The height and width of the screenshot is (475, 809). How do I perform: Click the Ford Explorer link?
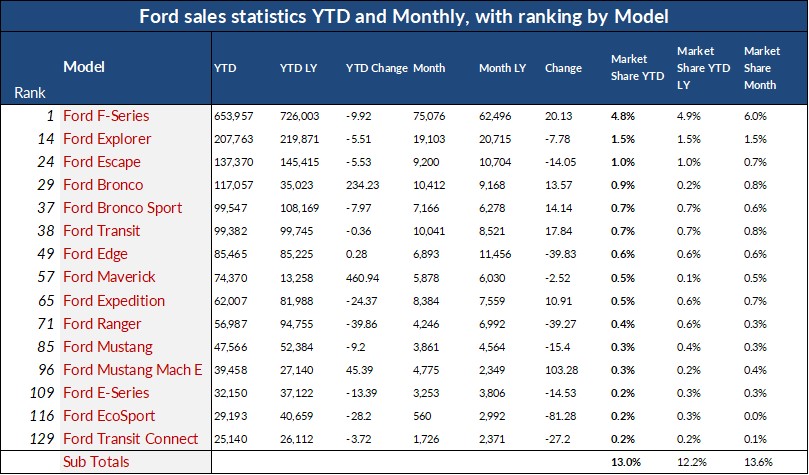[x=107, y=138]
